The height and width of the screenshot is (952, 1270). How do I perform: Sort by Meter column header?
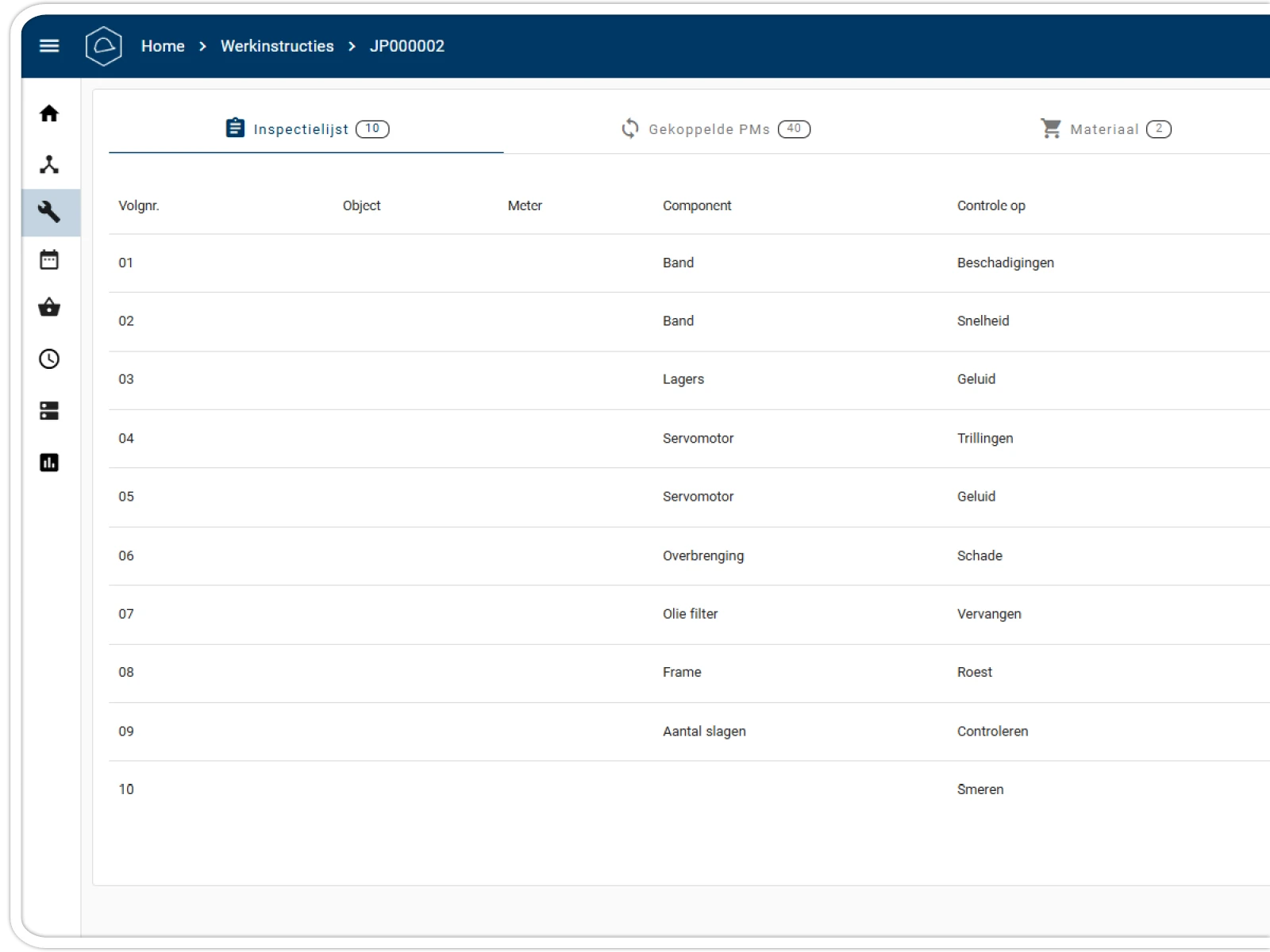click(x=525, y=205)
